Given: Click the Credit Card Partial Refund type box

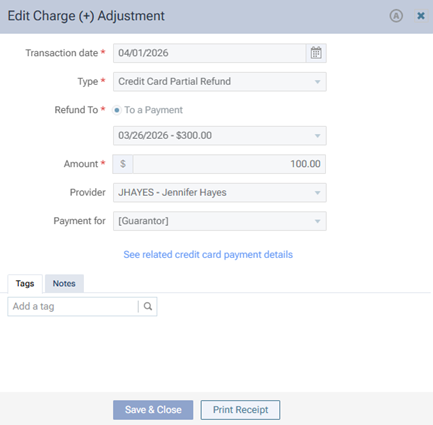Looking at the screenshot, I should [x=220, y=82].
